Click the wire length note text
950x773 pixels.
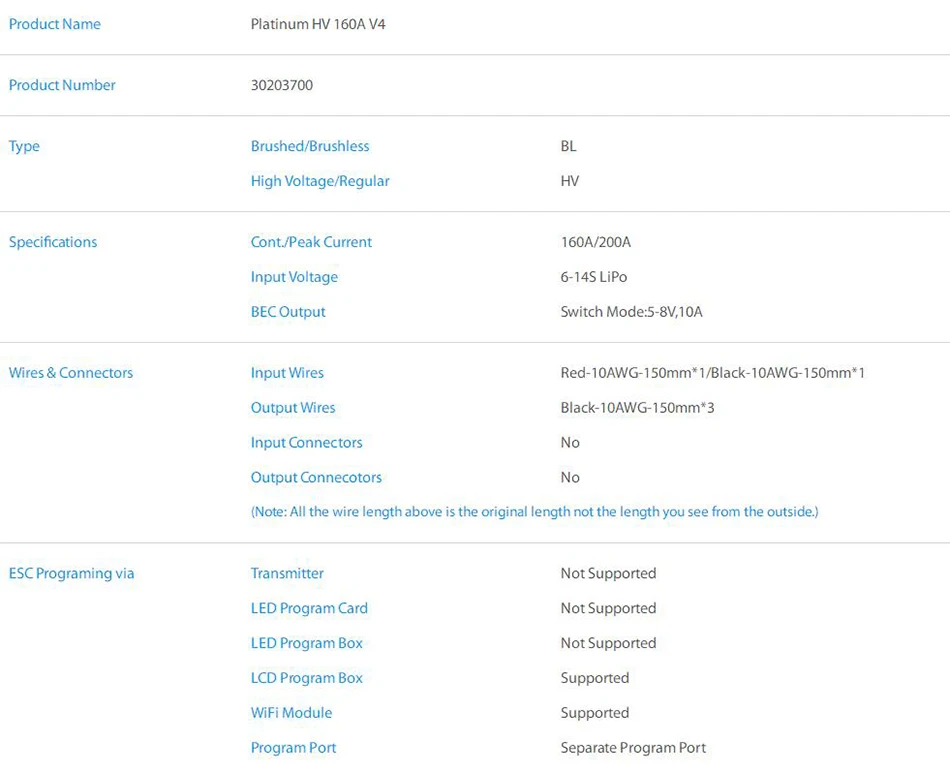click(534, 512)
